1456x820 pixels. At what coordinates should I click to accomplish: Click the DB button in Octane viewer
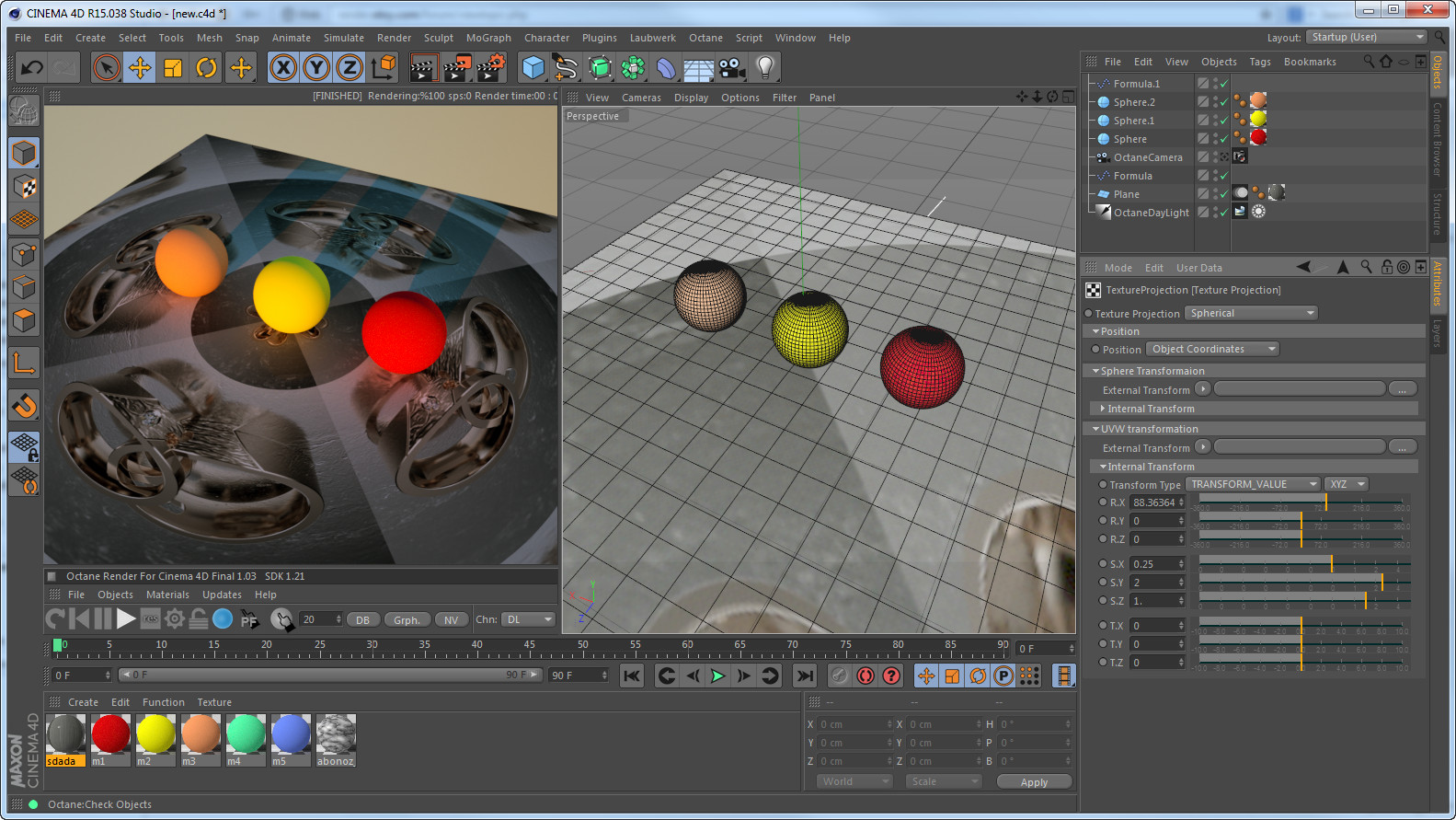point(363,619)
